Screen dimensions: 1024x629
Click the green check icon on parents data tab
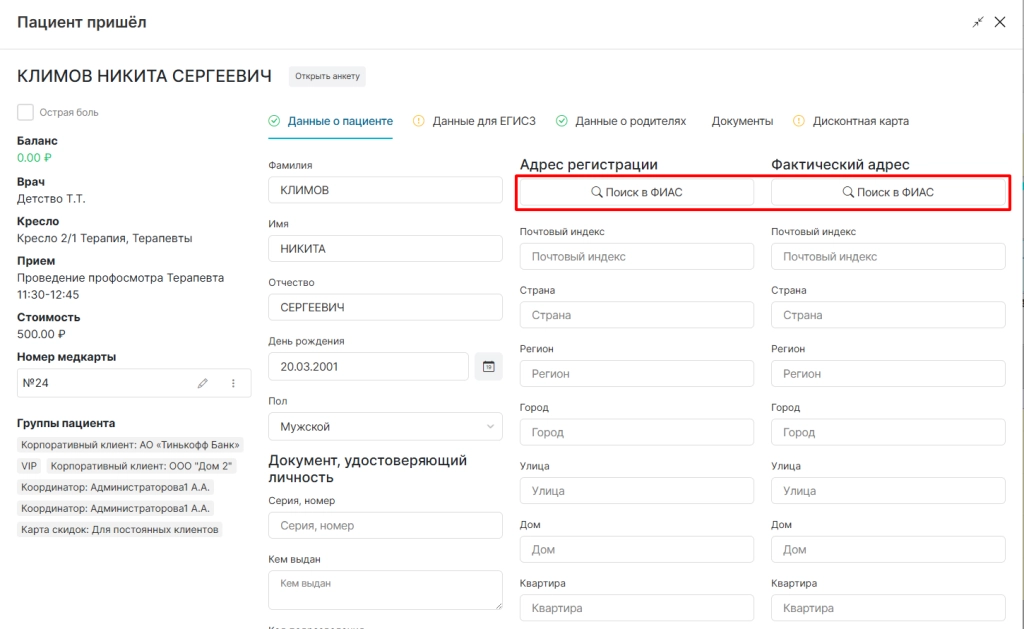(562, 121)
